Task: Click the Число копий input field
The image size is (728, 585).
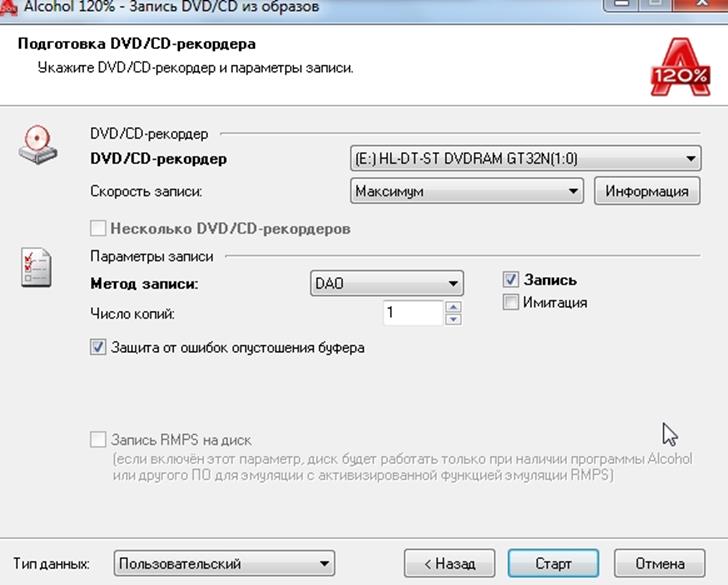Action: pyautogui.click(x=412, y=314)
